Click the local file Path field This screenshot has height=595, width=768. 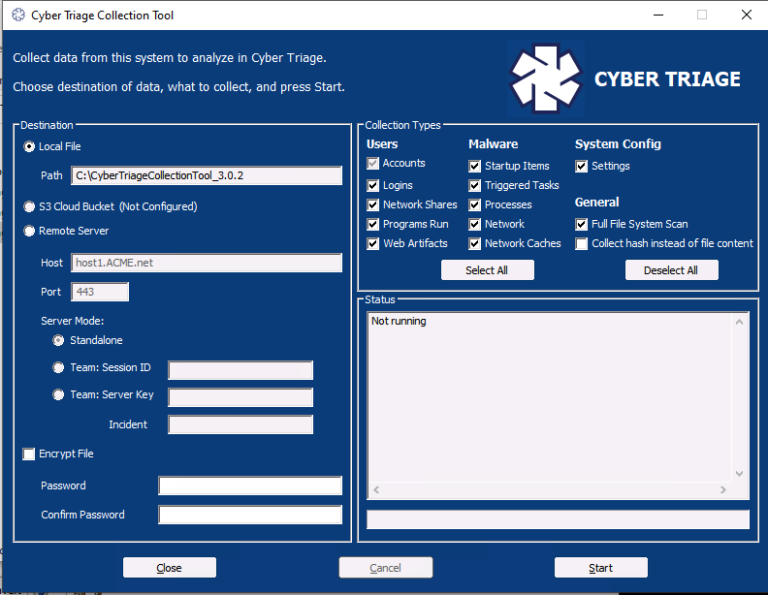pyautogui.click(x=206, y=176)
